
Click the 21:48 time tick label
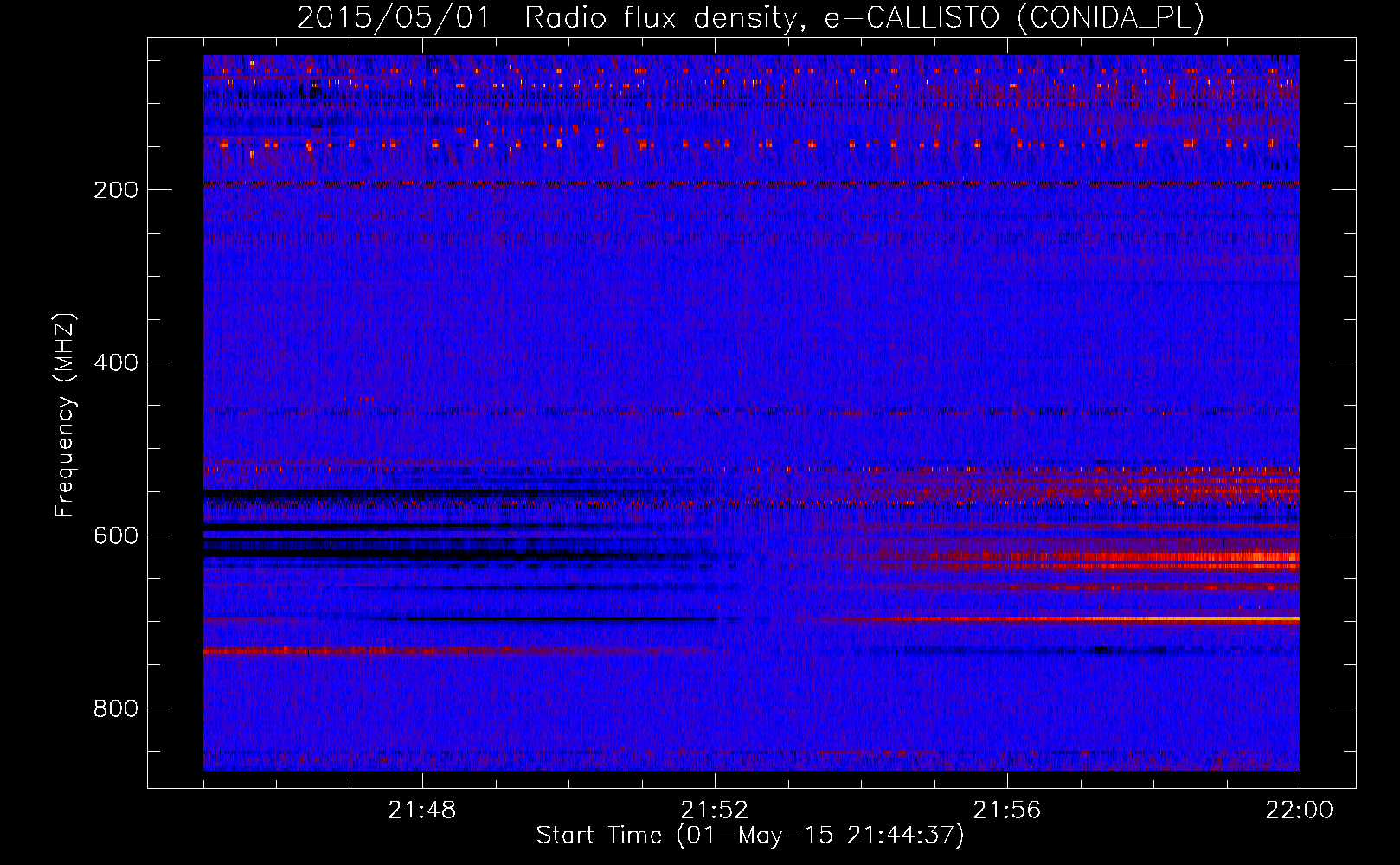tap(422, 811)
